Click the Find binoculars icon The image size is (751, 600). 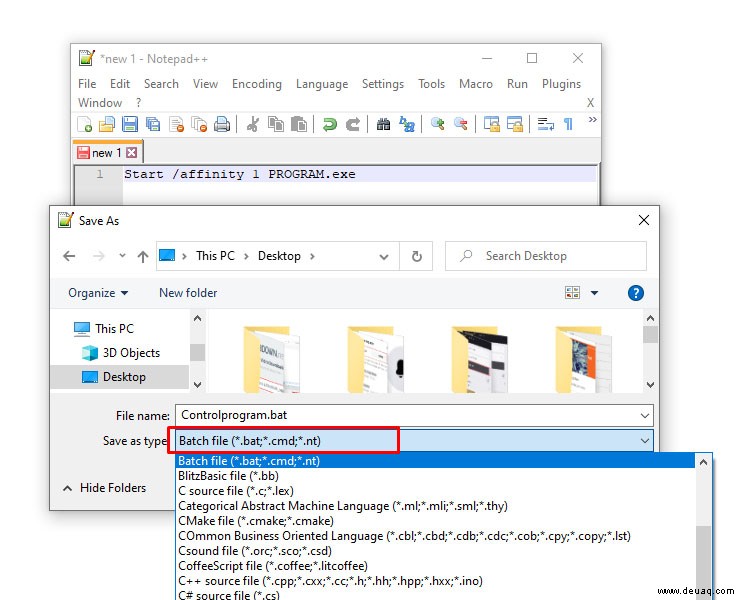click(x=383, y=125)
